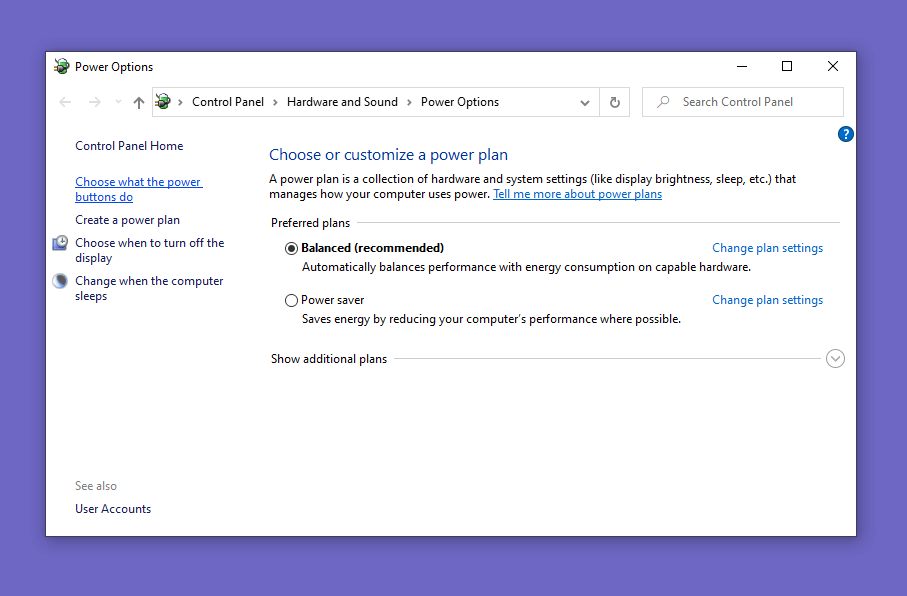Click the back navigation arrow
The image size is (907, 596).
coord(65,102)
